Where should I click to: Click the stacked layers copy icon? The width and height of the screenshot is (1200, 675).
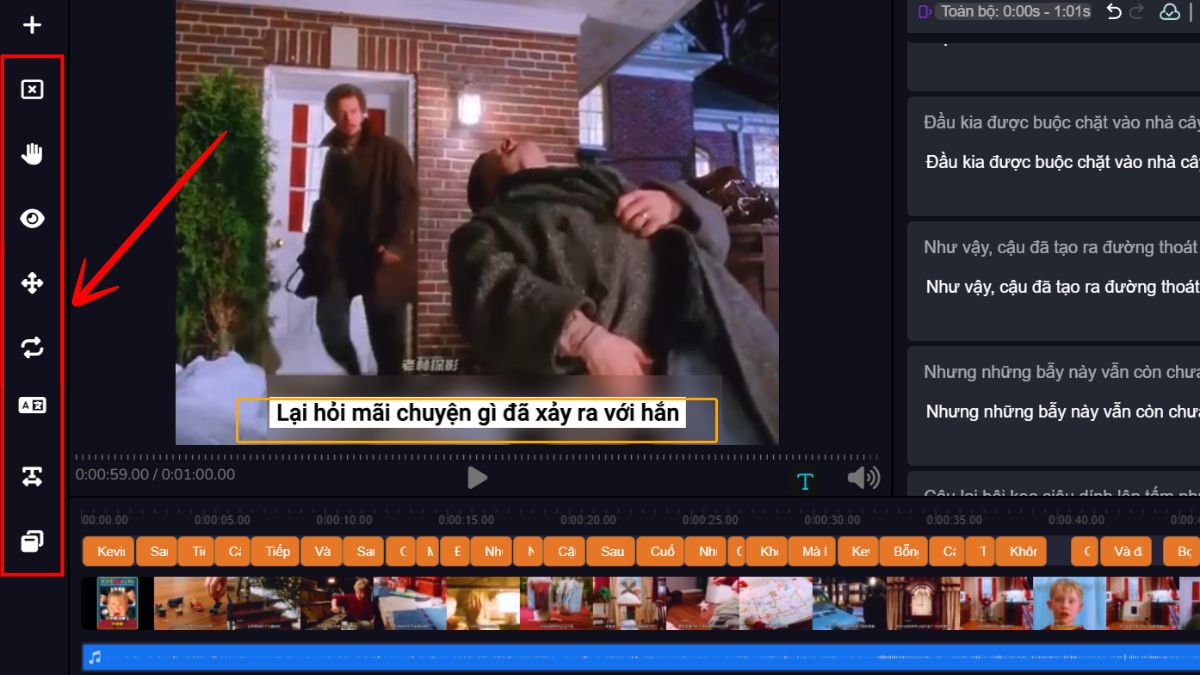[x=32, y=541]
